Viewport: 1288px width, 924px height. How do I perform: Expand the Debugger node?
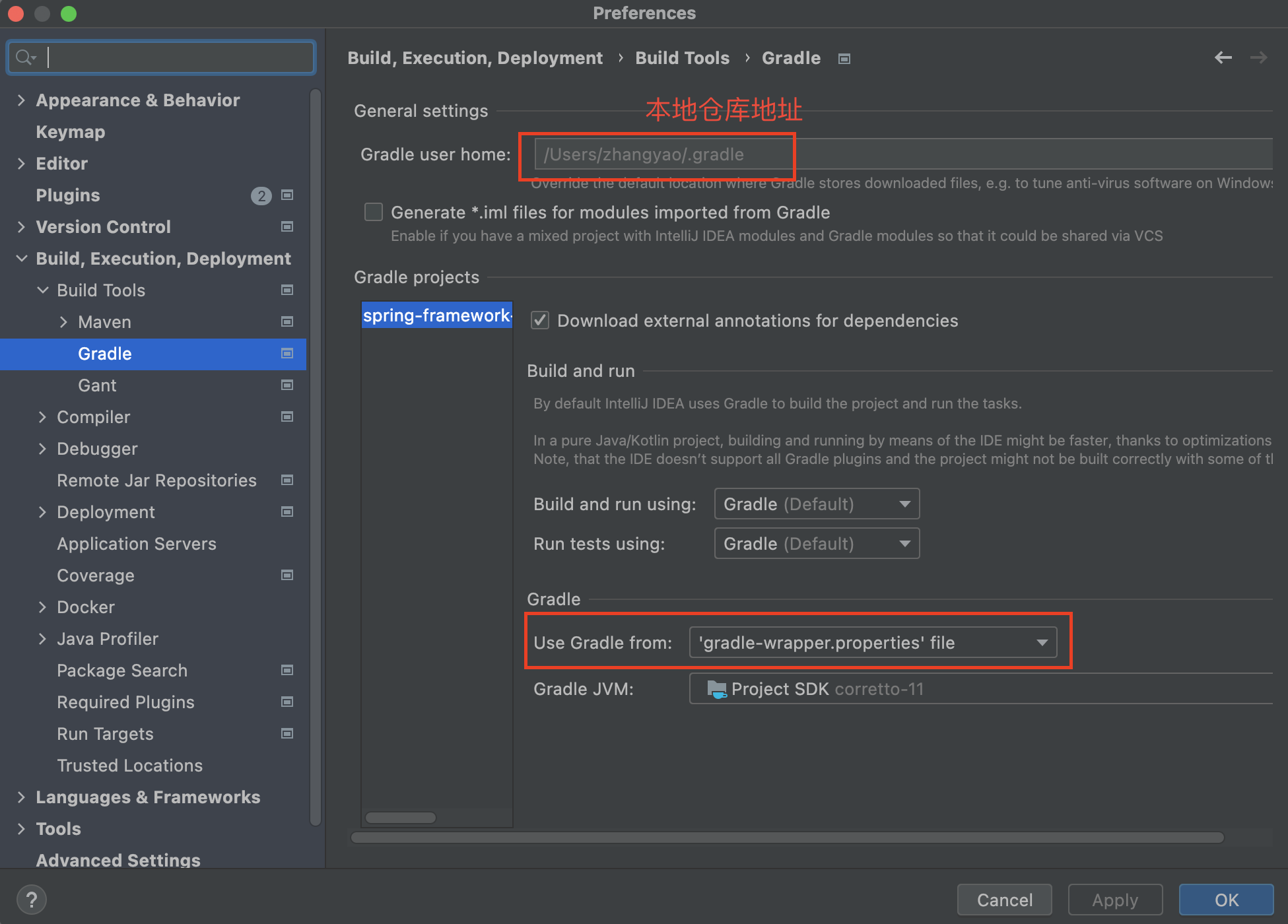pyautogui.click(x=42, y=449)
